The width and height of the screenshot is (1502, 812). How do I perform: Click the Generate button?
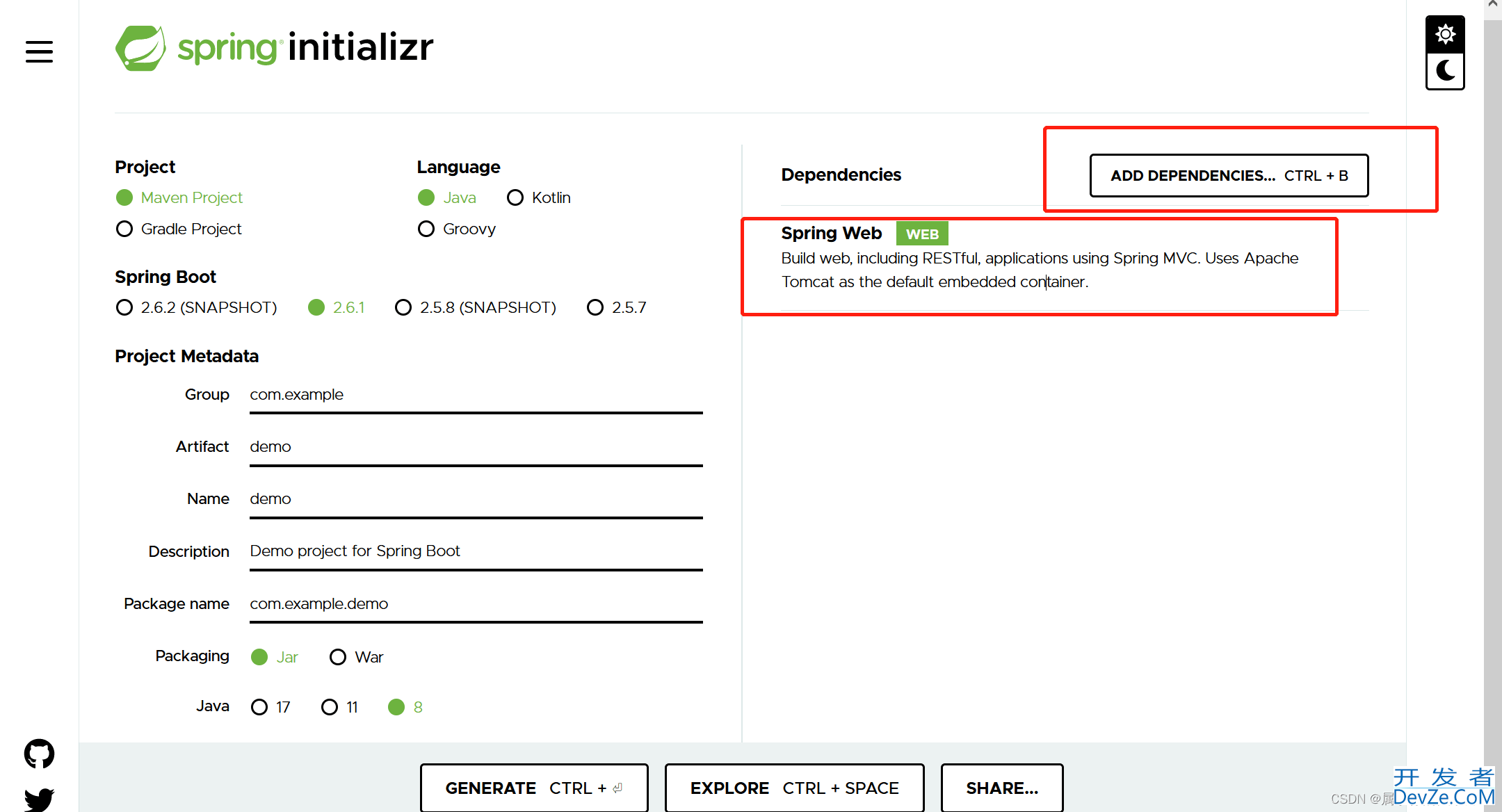coord(534,788)
